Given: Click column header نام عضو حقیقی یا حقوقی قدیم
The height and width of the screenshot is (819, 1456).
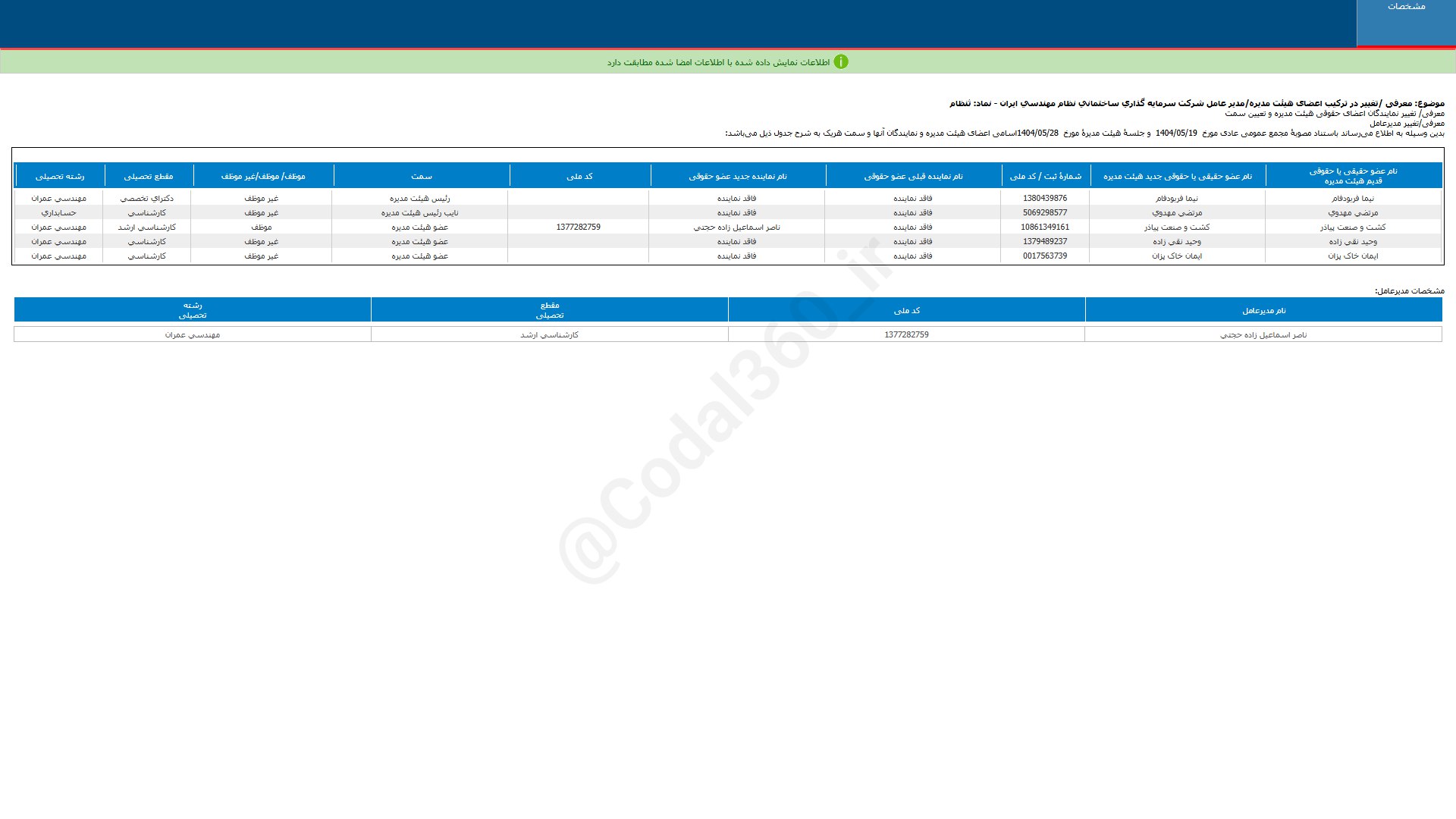Looking at the screenshot, I should pyautogui.click(x=1353, y=176).
